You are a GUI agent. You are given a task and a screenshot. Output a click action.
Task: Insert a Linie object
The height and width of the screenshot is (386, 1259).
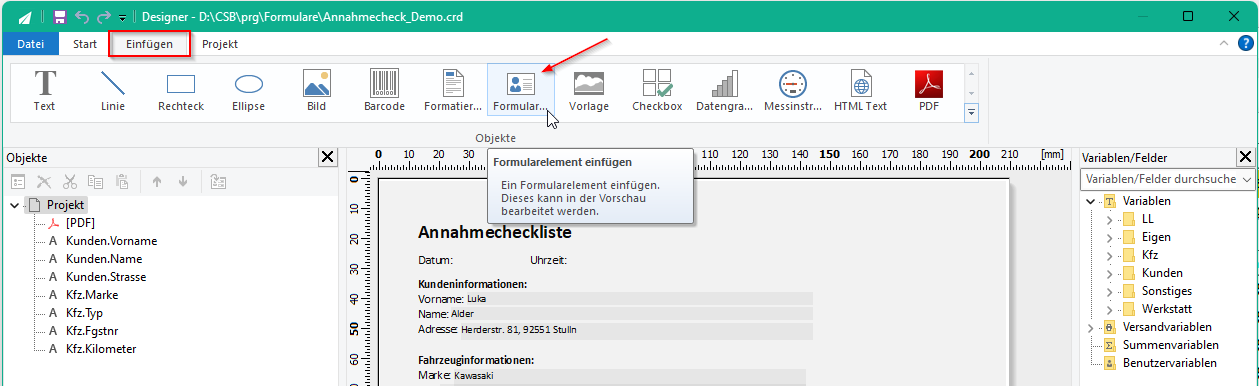(x=113, y=91)
